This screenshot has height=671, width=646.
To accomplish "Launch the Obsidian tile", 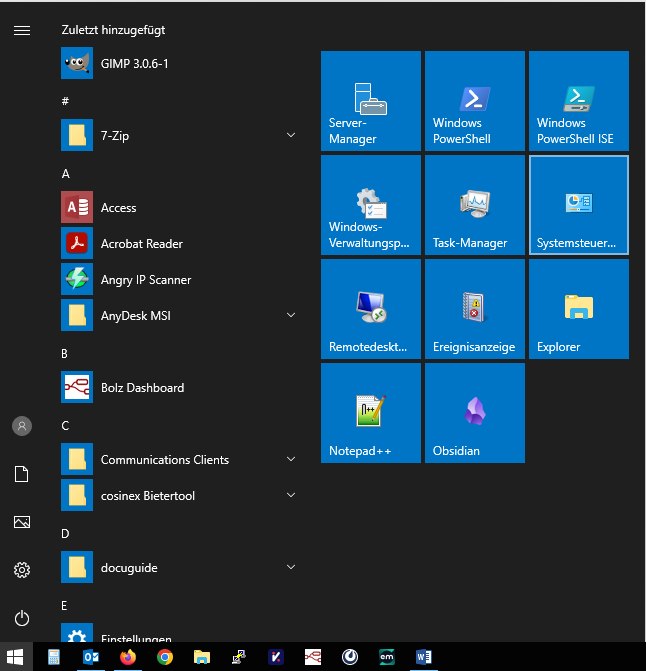I will [x=474, y=414].
